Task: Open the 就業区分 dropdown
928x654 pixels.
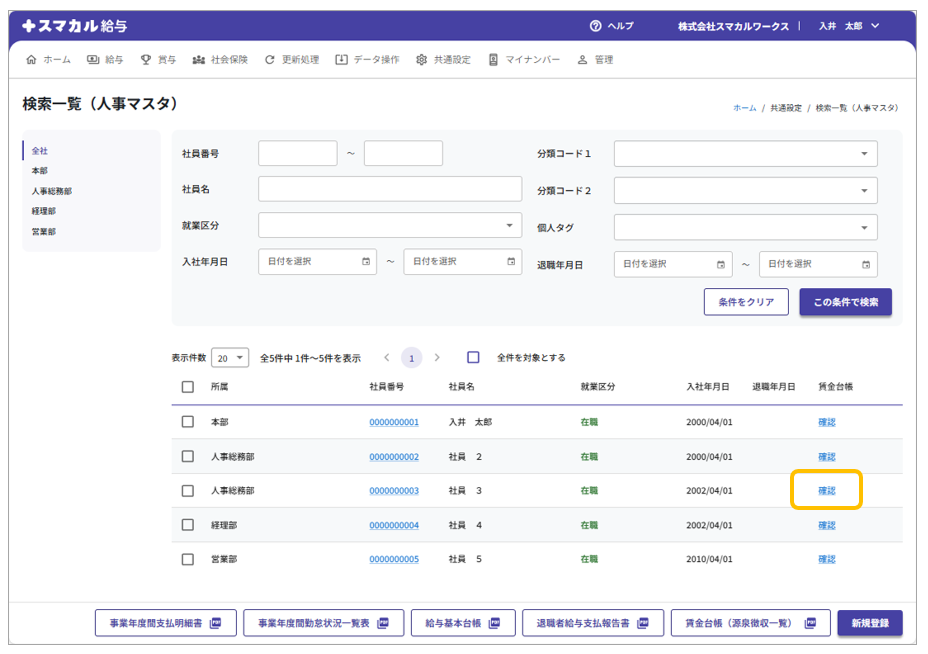Action: [390, 225]
